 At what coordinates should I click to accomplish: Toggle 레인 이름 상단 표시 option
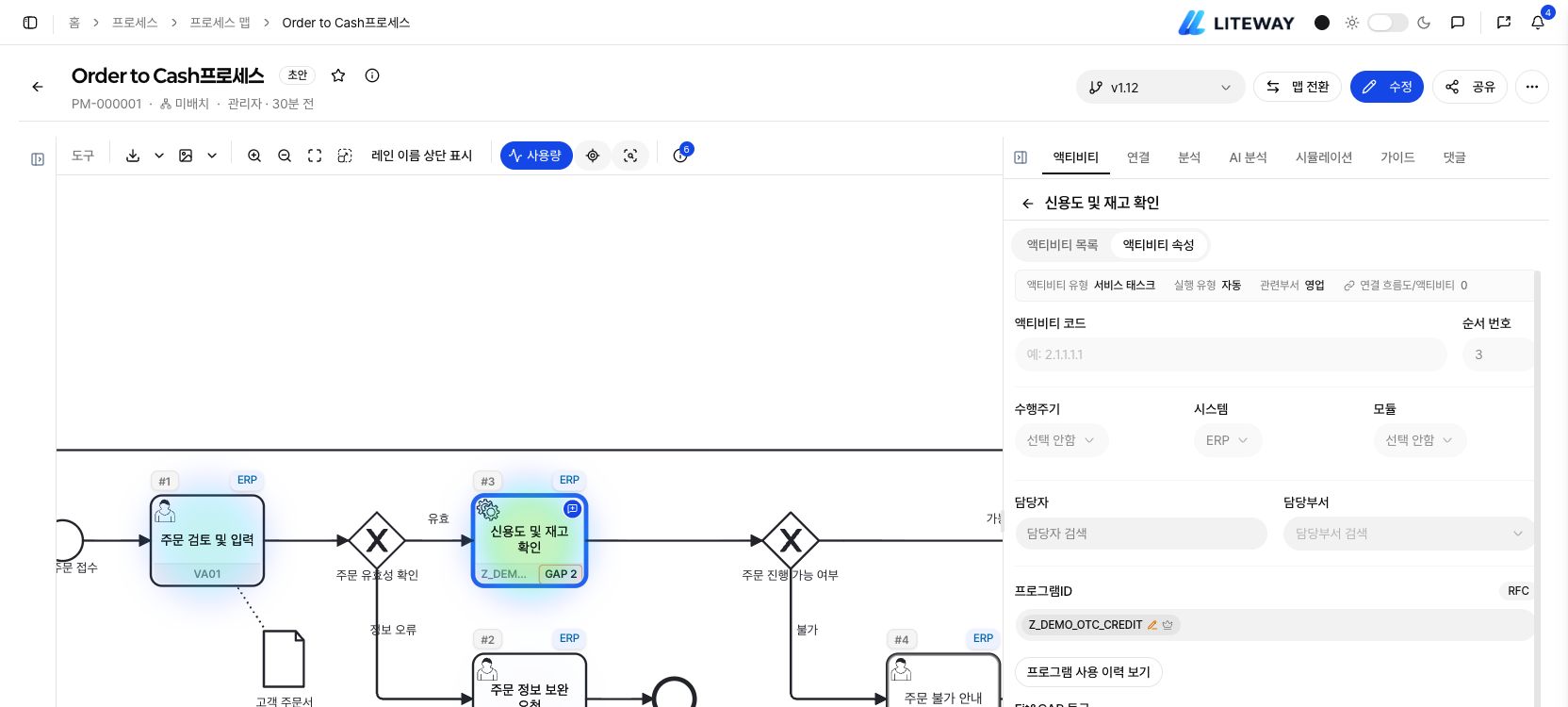tap(421, 156)
